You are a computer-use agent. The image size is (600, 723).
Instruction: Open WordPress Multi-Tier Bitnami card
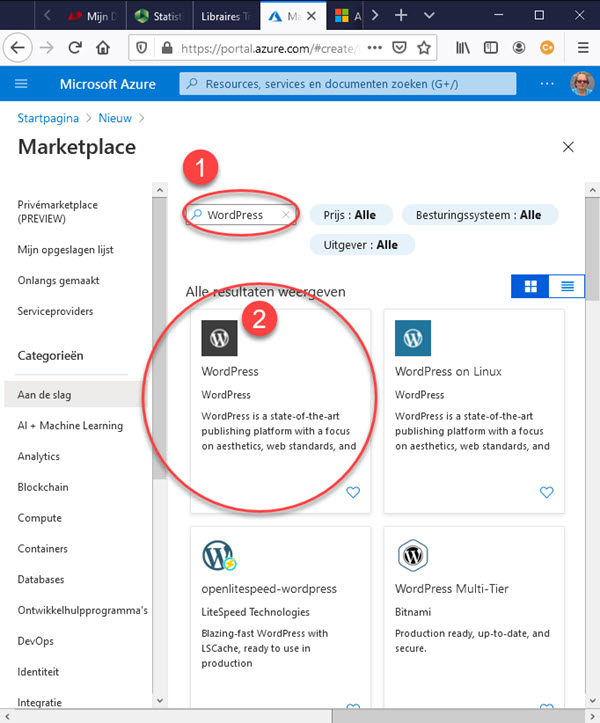pos(474,618)
